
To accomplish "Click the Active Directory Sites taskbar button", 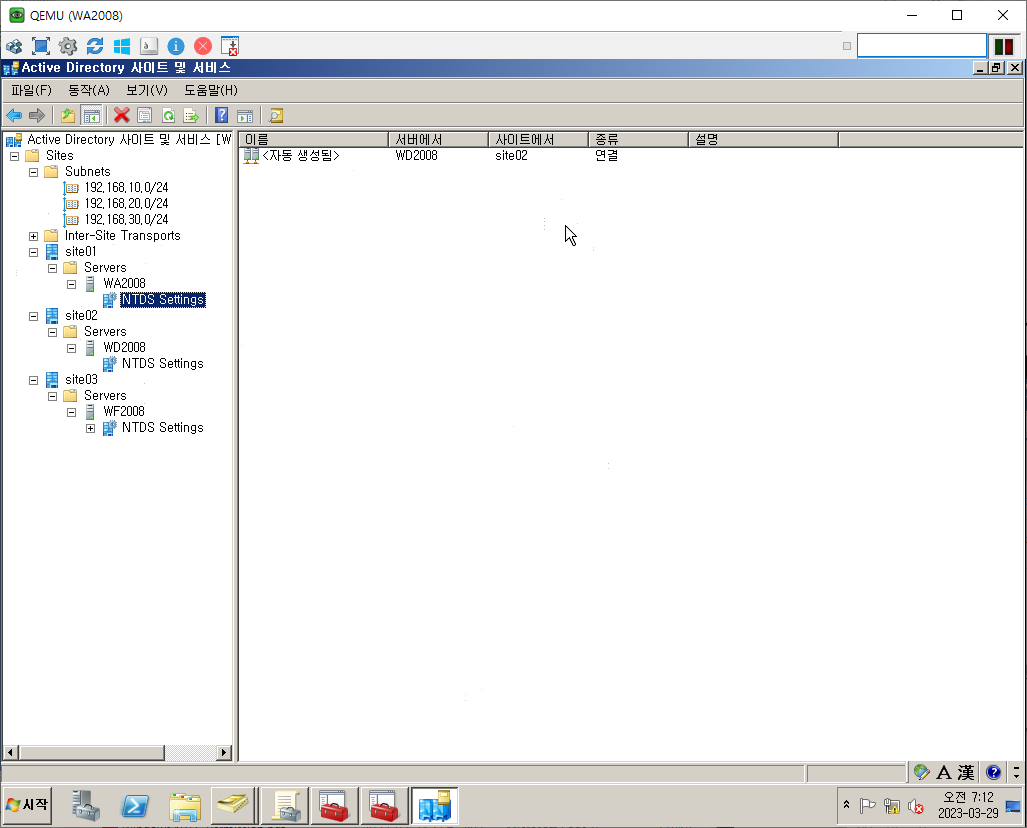I will (434, 806).
